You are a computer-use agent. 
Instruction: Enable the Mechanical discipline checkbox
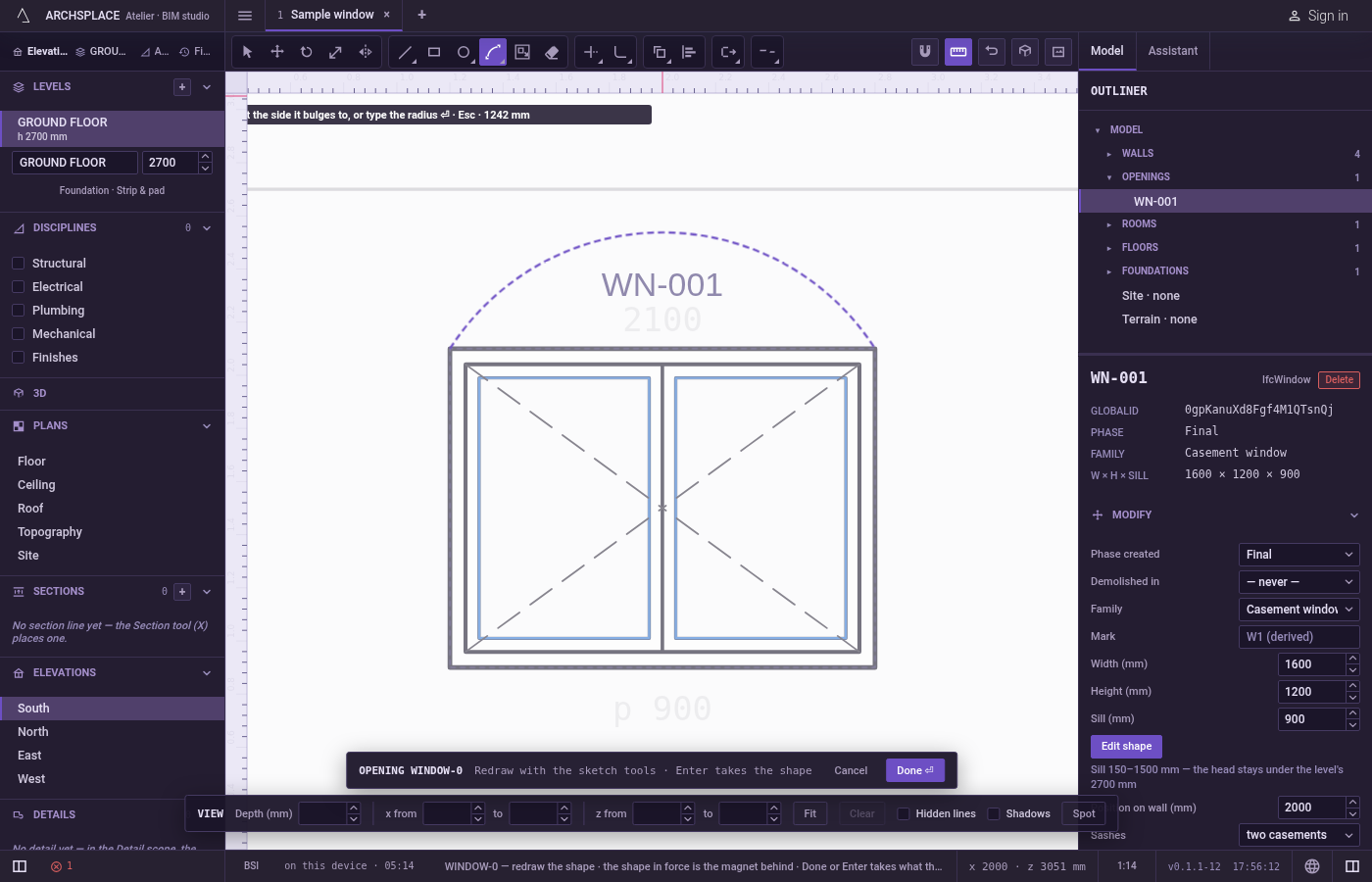(18, 334)
